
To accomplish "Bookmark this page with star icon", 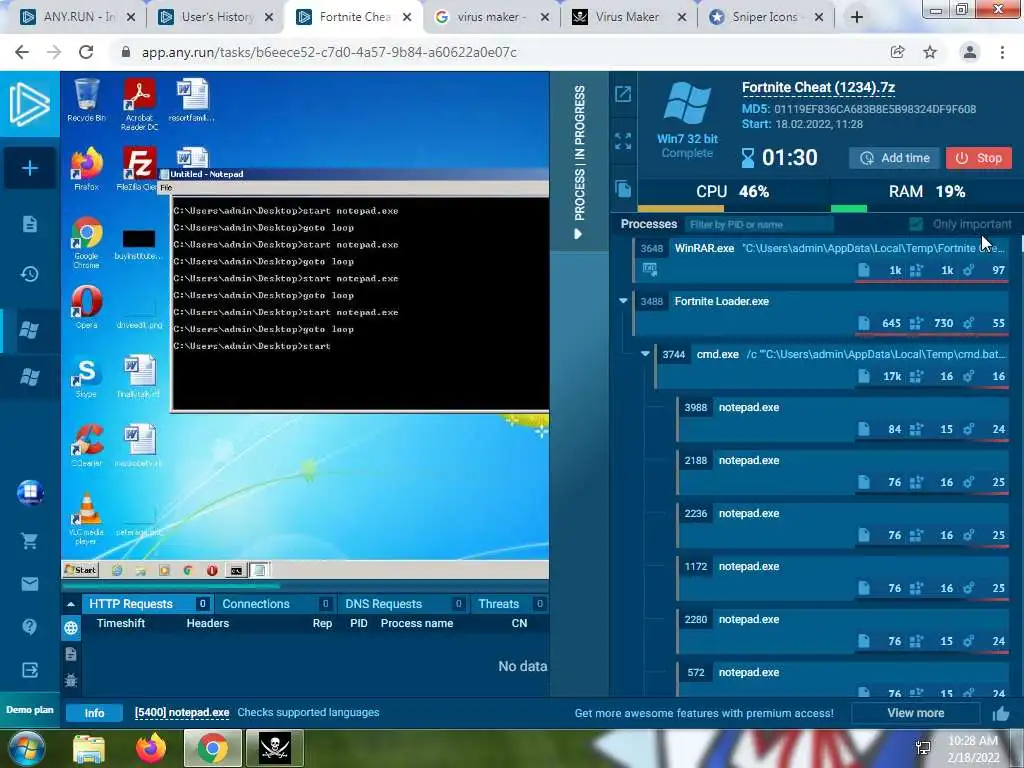I will point(930,52).
